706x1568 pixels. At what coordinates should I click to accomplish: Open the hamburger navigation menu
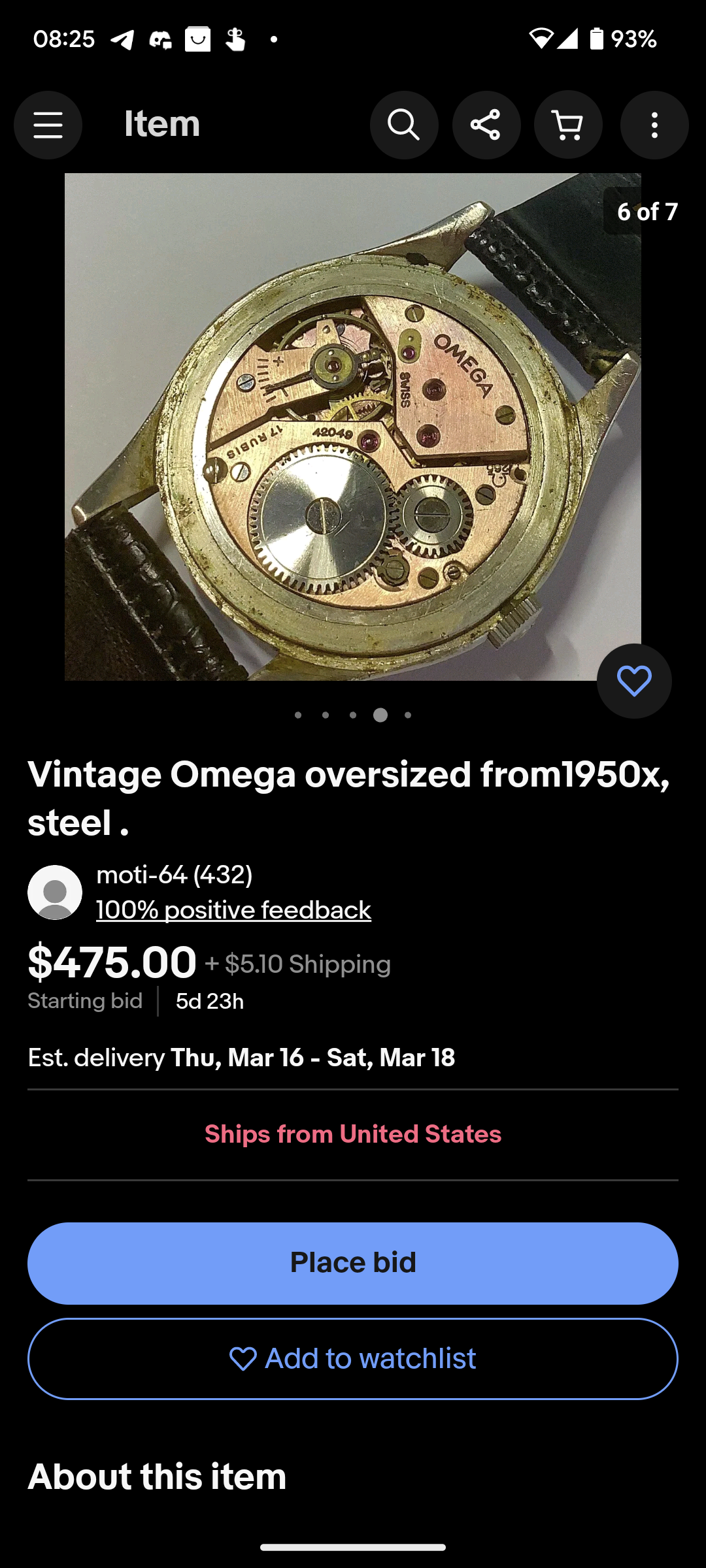pos(48,125)
